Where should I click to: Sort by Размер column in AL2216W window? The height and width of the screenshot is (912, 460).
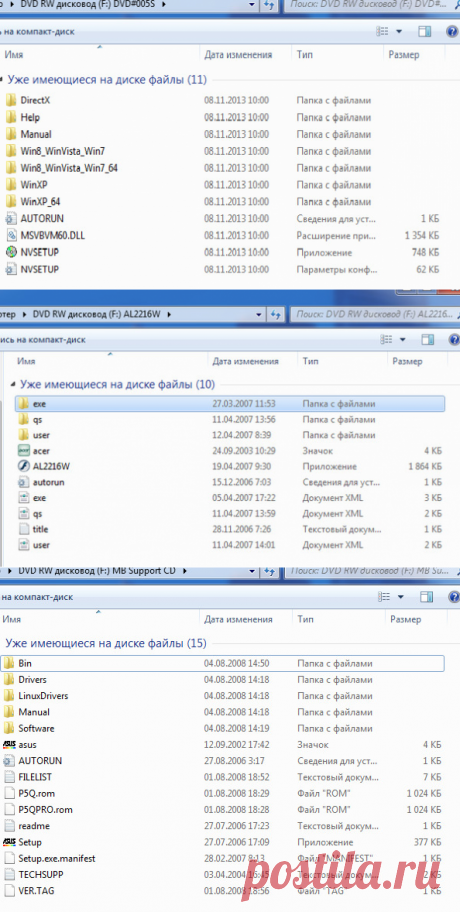[406, 361]
